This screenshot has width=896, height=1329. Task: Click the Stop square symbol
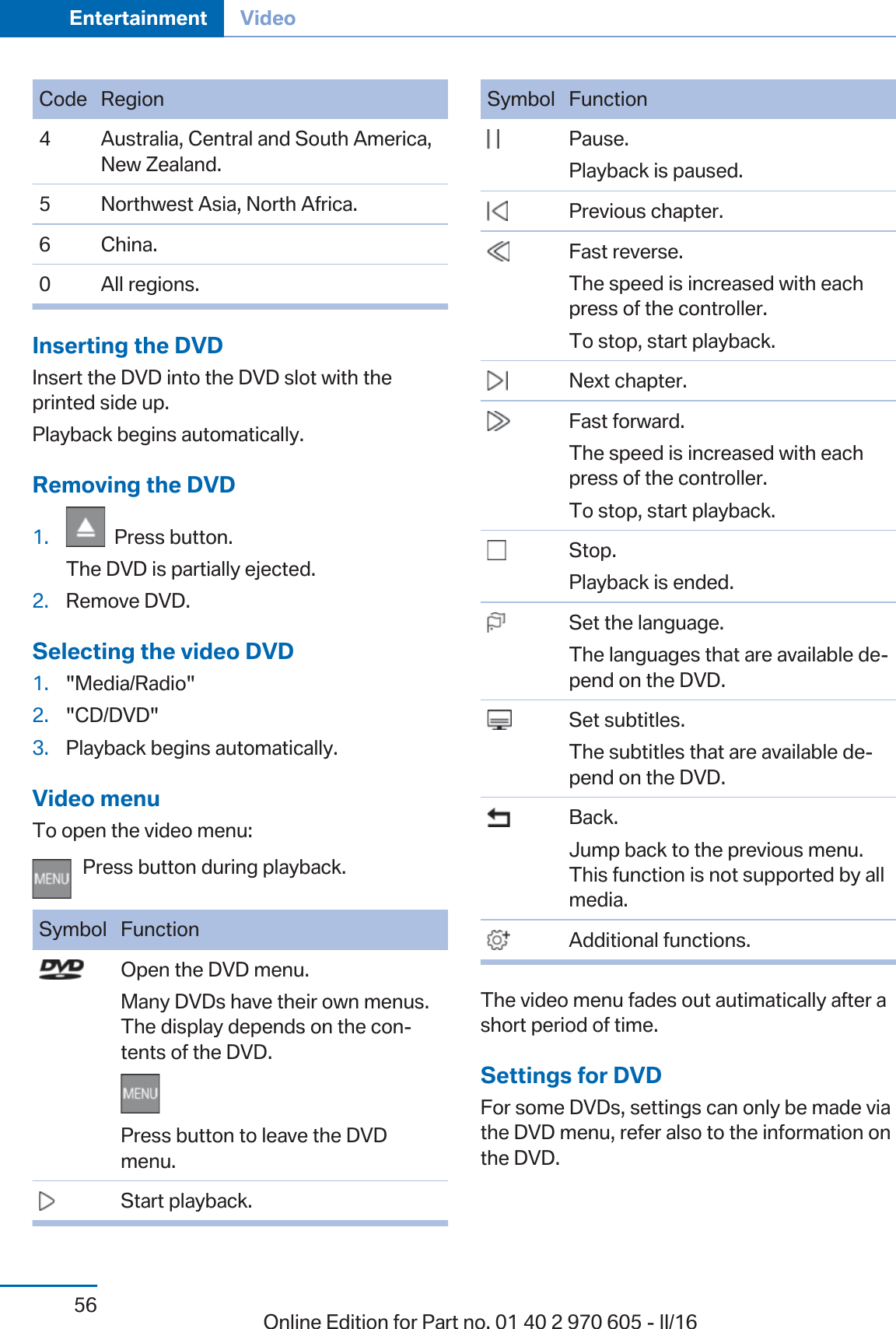pos(496,550)
